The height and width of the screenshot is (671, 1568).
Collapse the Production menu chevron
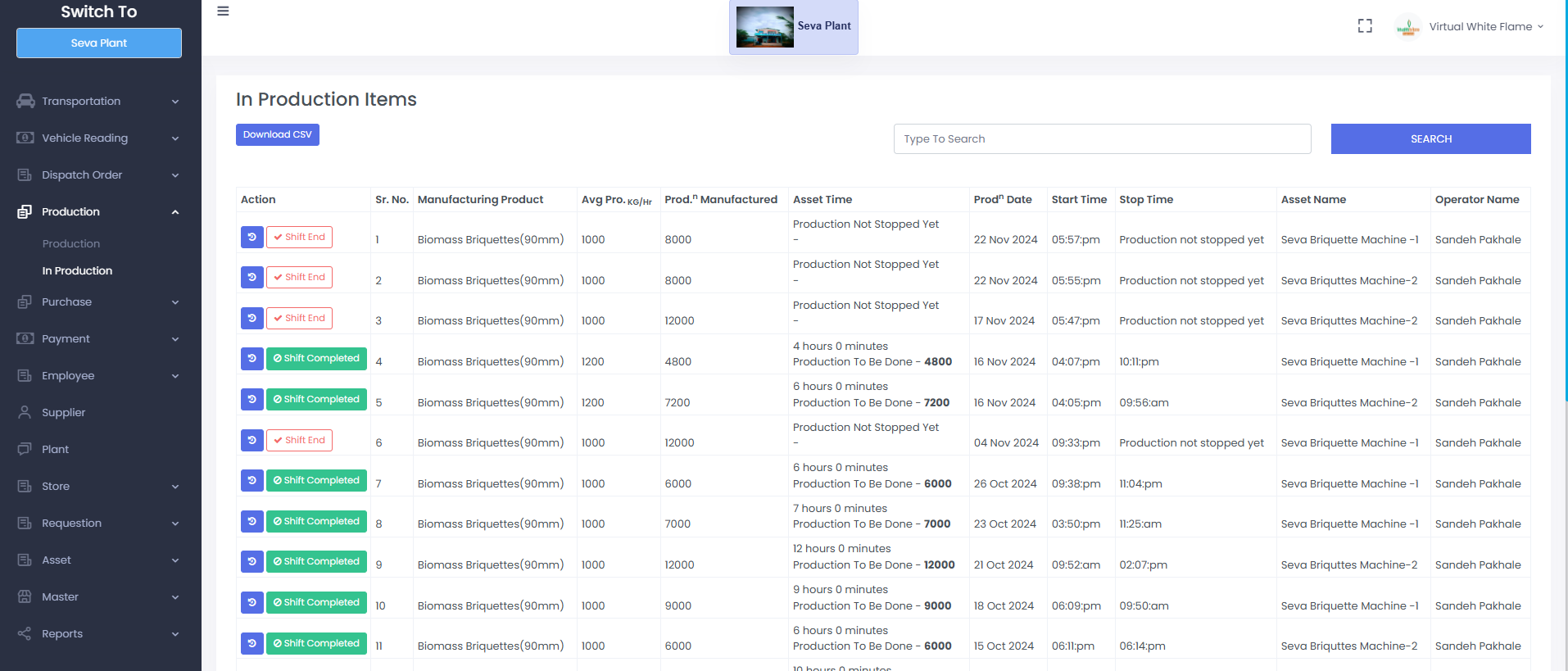coord(175,212)
